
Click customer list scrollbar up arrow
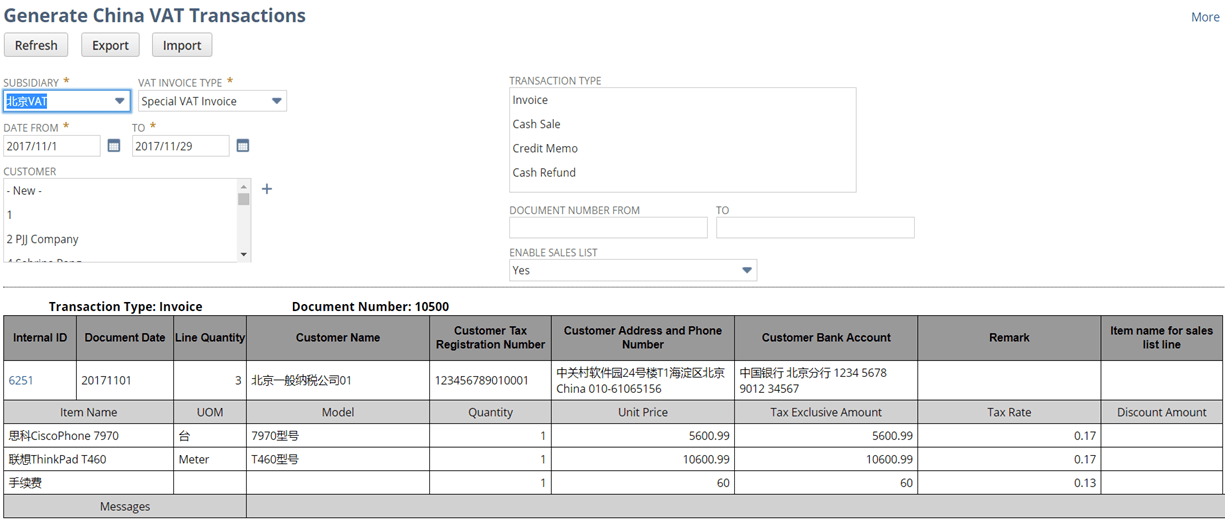244,185
